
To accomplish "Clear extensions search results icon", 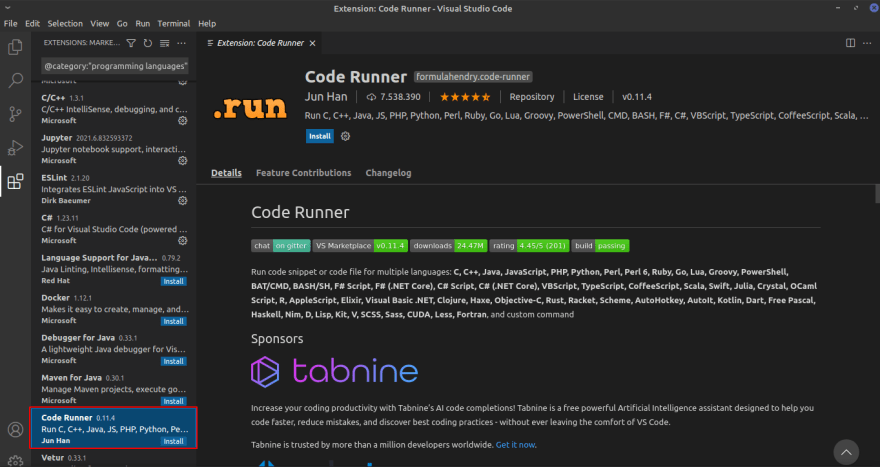I will tap(164, 43).
